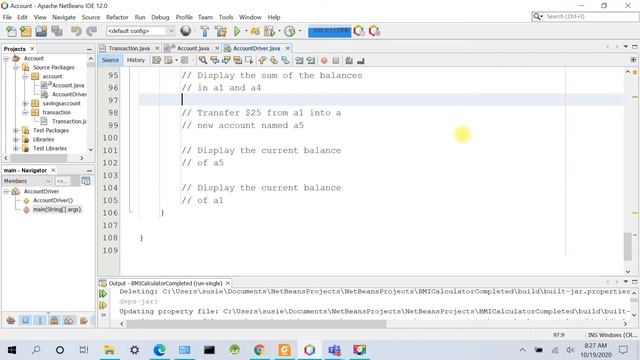This screenshot has width=640, height=360.
Task: Click the globe browser icon
Action: [x=186, y=31]
